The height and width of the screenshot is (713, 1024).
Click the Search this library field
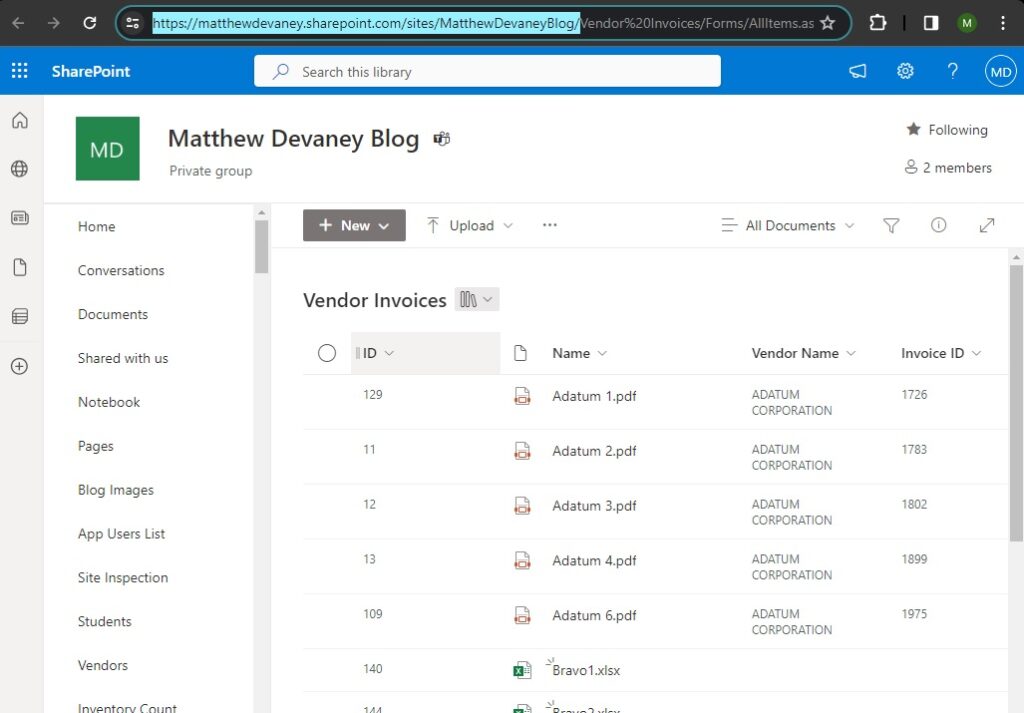(487, 71)
